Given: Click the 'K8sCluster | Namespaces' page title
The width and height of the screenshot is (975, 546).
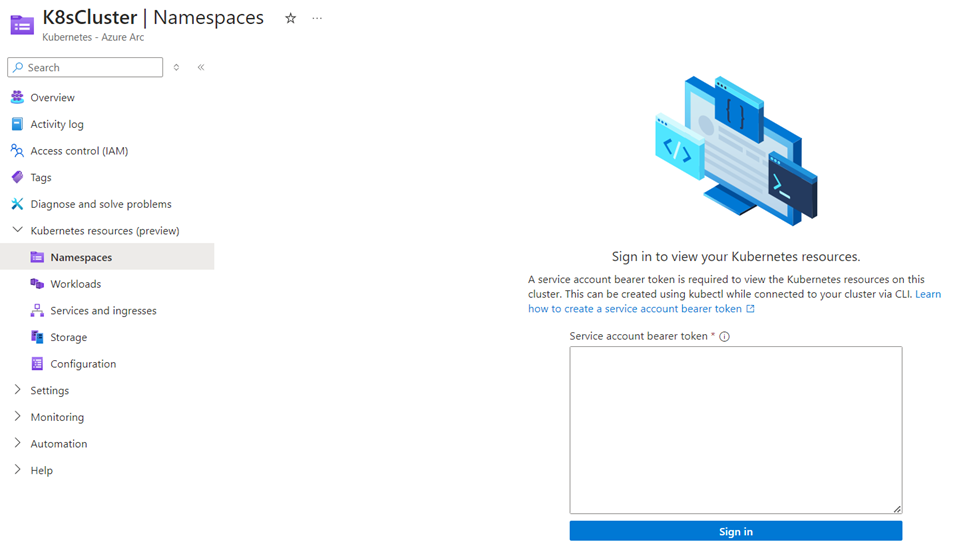Looking at the screenshot, I should pyautogui.click(x=153, y=17).
